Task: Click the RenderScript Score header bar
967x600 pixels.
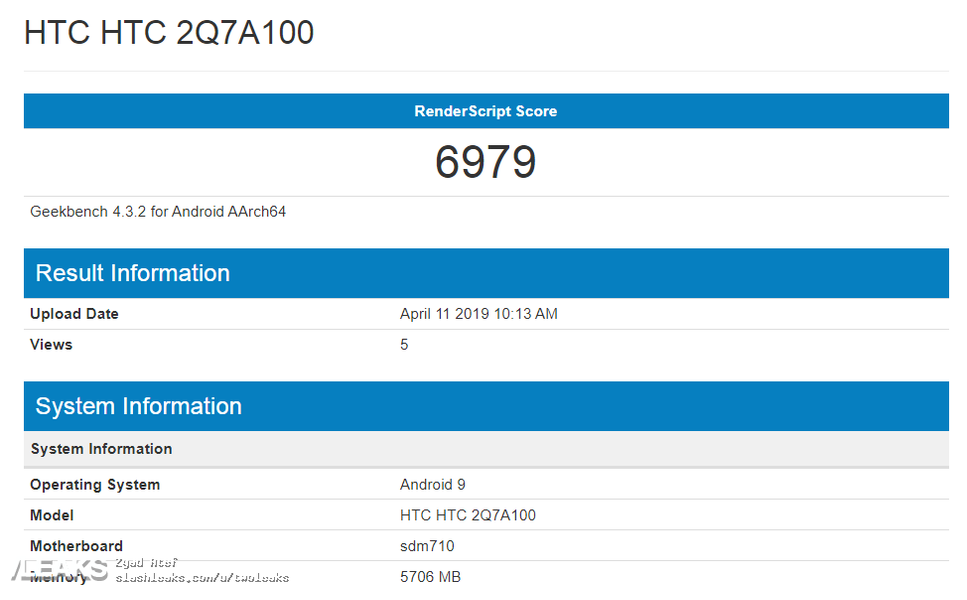Action: point(486,111)
